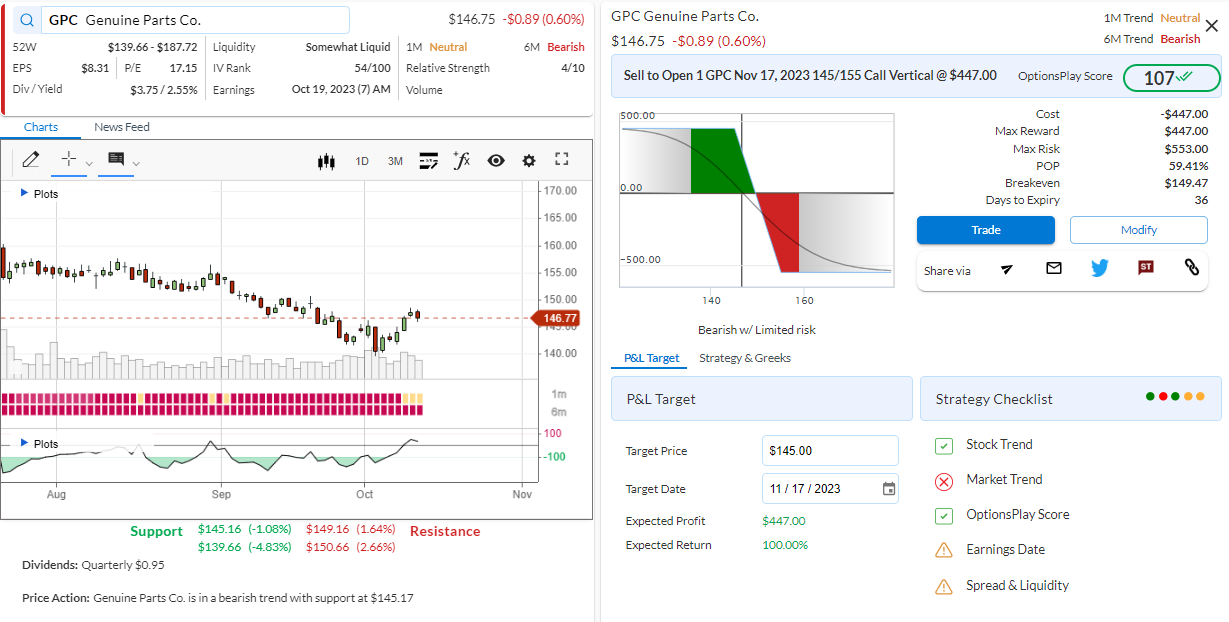Click the Expected Return 100.00% value
The width and height of the screenshot is (1229, 622).
785,545
